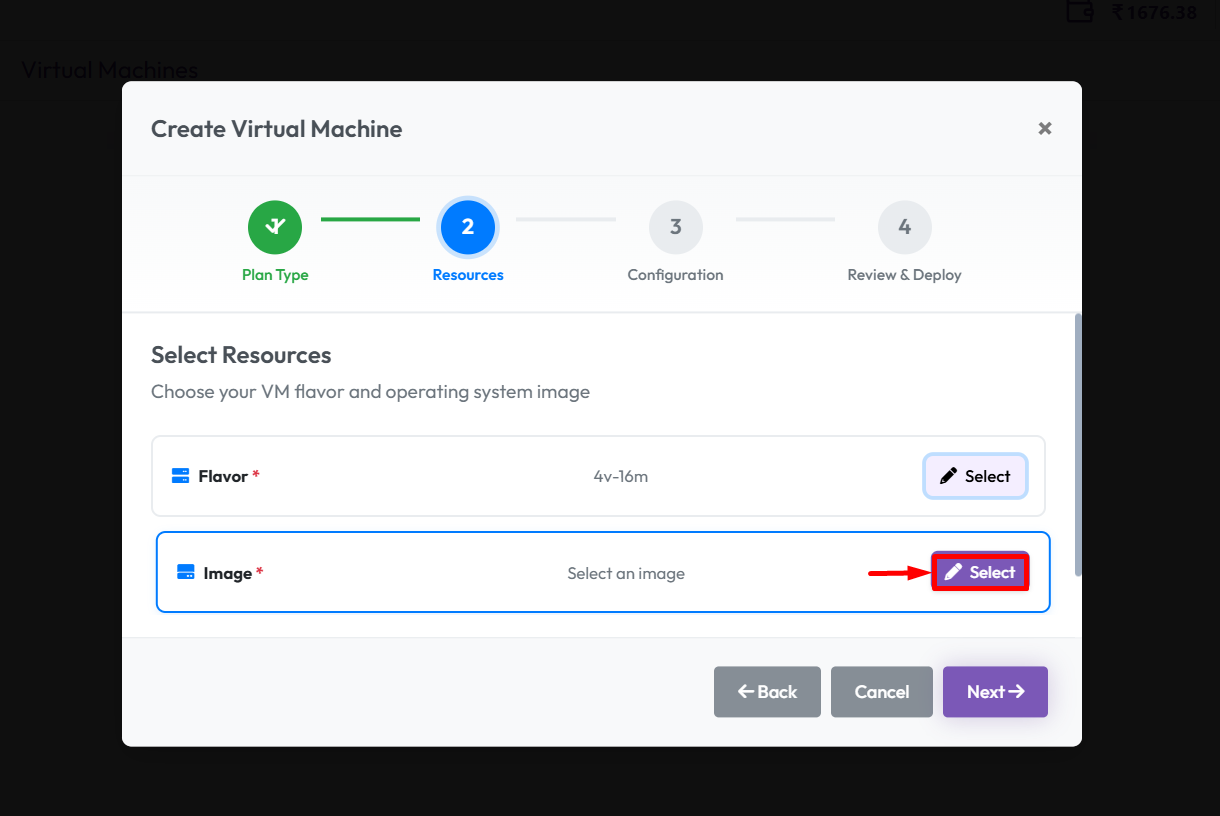This screenshot has height=816, width=1220.
Task: Click the Review & Deploy step label
Action: pyautogui.click(x=904, y=275)
